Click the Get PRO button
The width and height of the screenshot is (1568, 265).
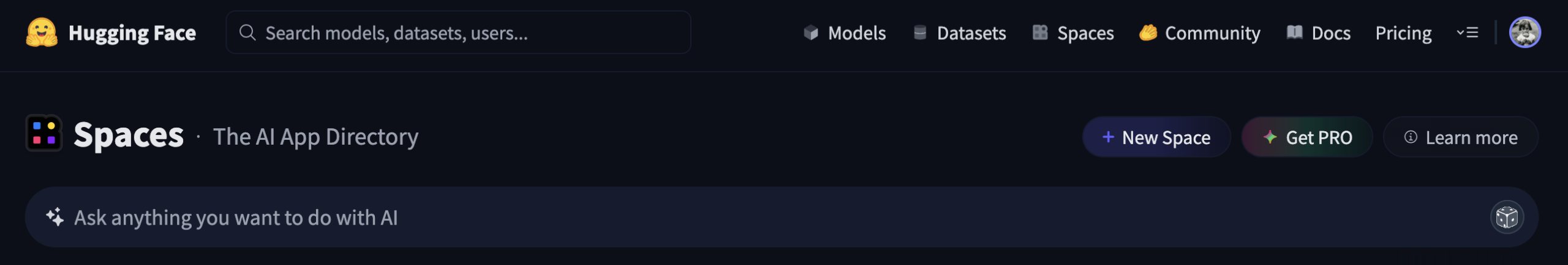pos(1307,137)
